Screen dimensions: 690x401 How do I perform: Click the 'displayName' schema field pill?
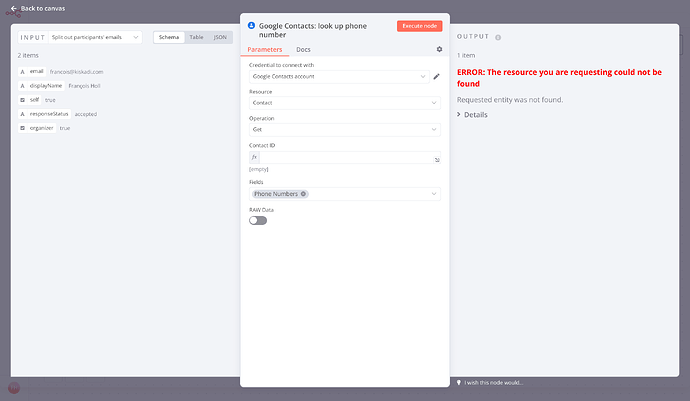[x=41, y=85]
